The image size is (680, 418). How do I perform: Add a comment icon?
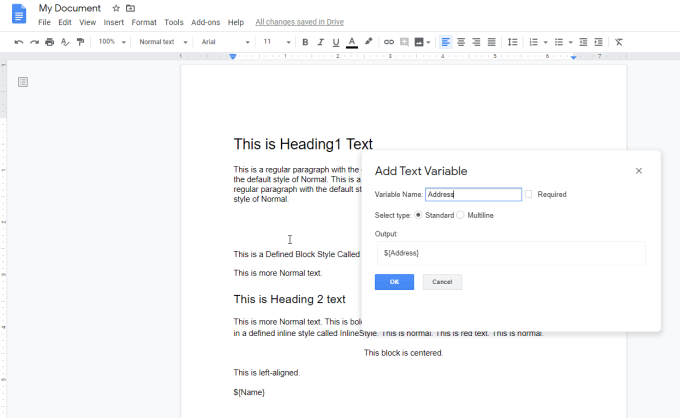pos(404,42)
